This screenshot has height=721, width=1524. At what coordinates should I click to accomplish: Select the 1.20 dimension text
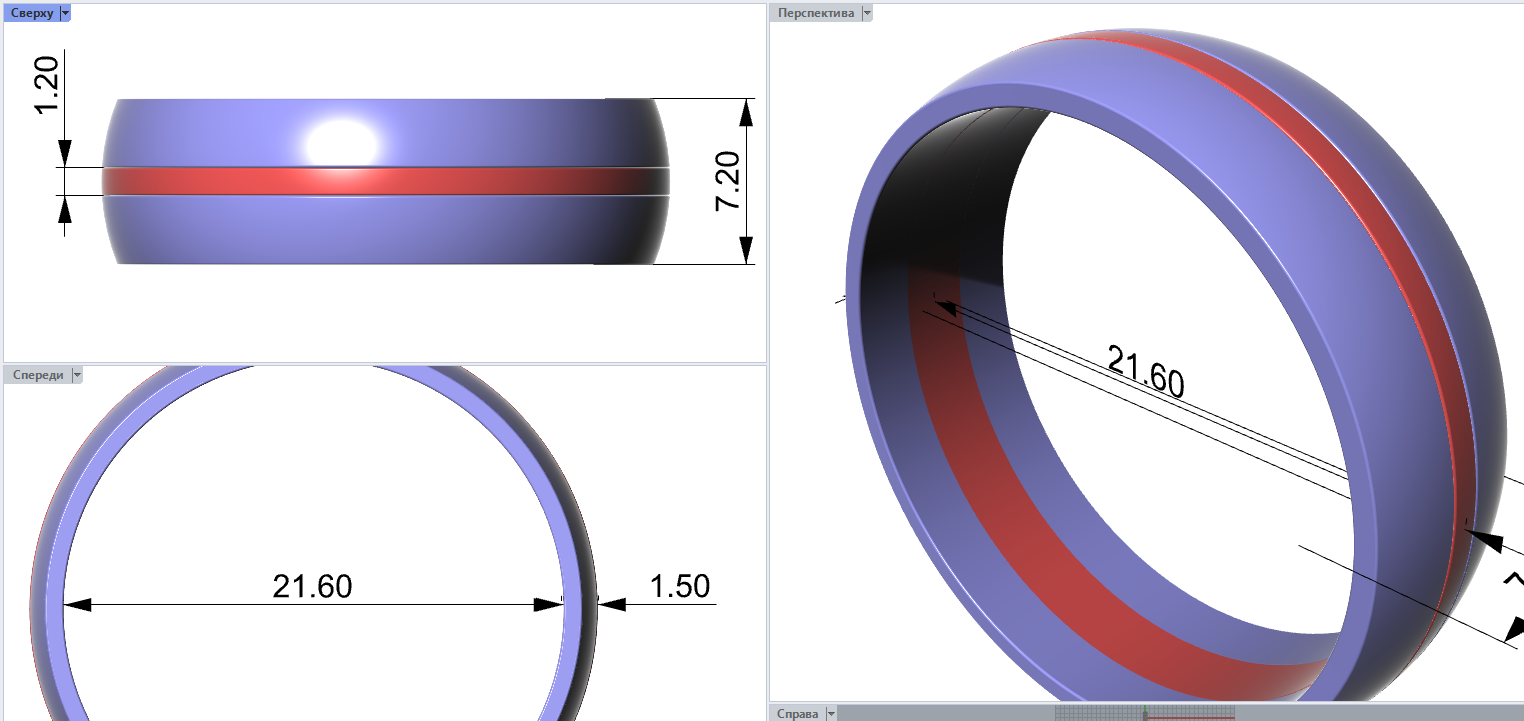click(x=47, y=86)
